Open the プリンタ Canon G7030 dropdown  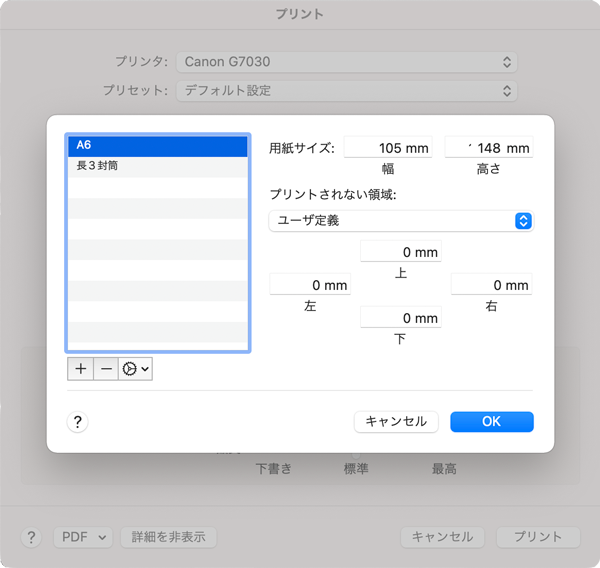346,62
